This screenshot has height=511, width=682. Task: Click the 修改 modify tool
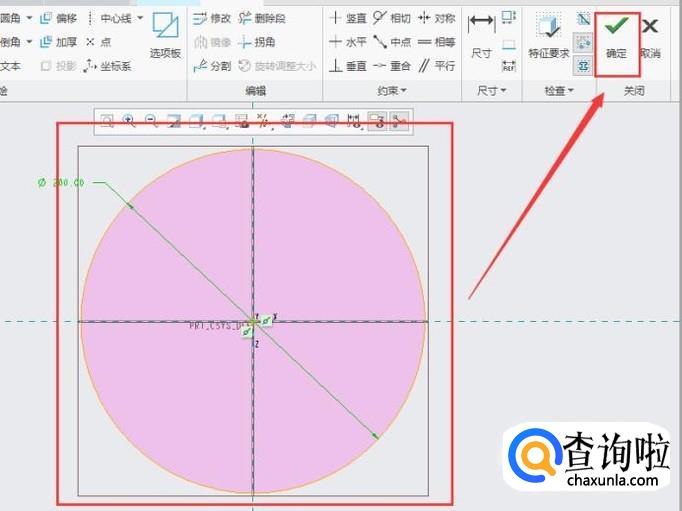212,18
